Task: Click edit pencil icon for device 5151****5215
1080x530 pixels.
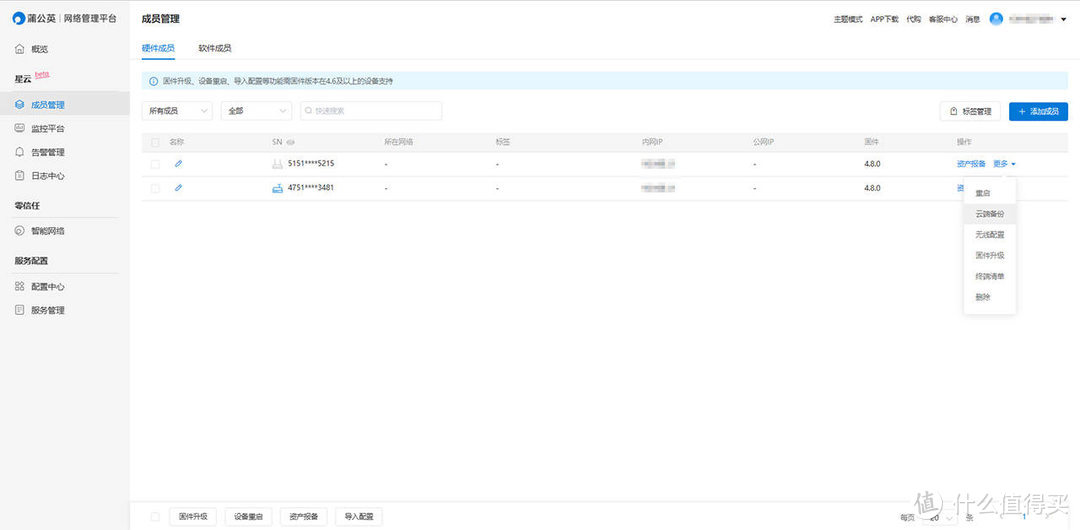Action: pos(179,163)
